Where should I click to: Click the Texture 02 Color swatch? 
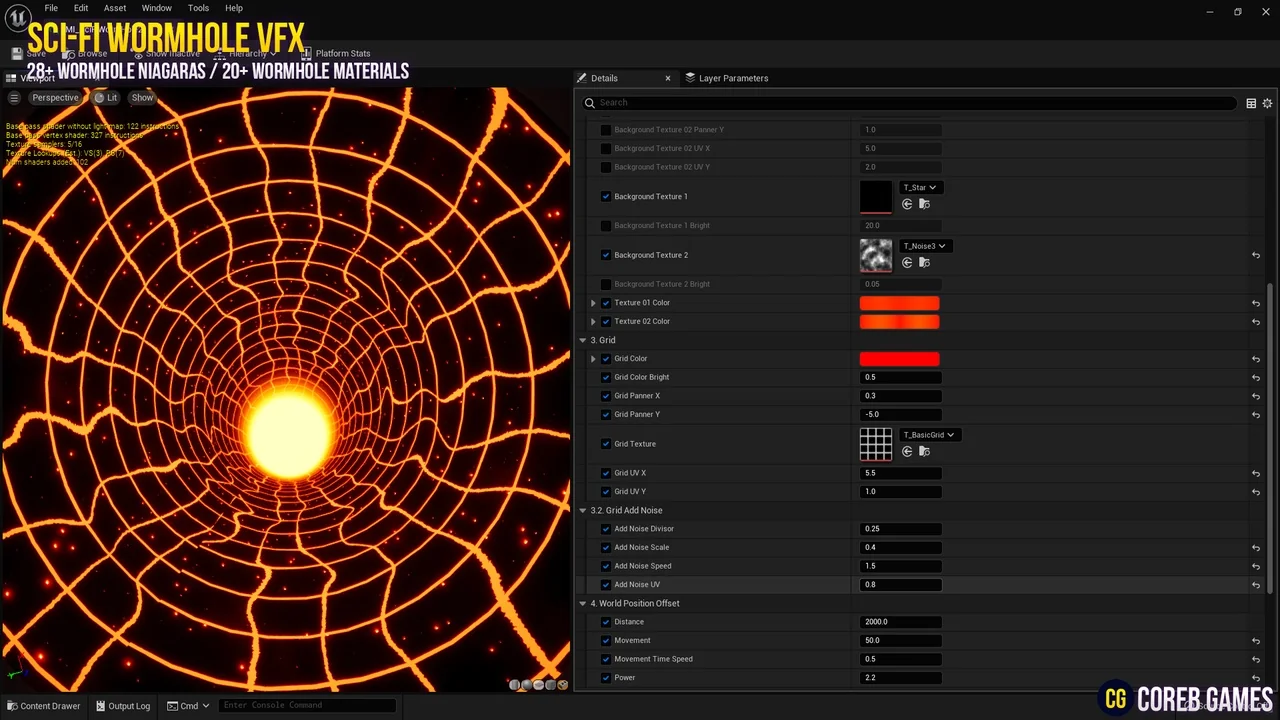coord(899,322)
